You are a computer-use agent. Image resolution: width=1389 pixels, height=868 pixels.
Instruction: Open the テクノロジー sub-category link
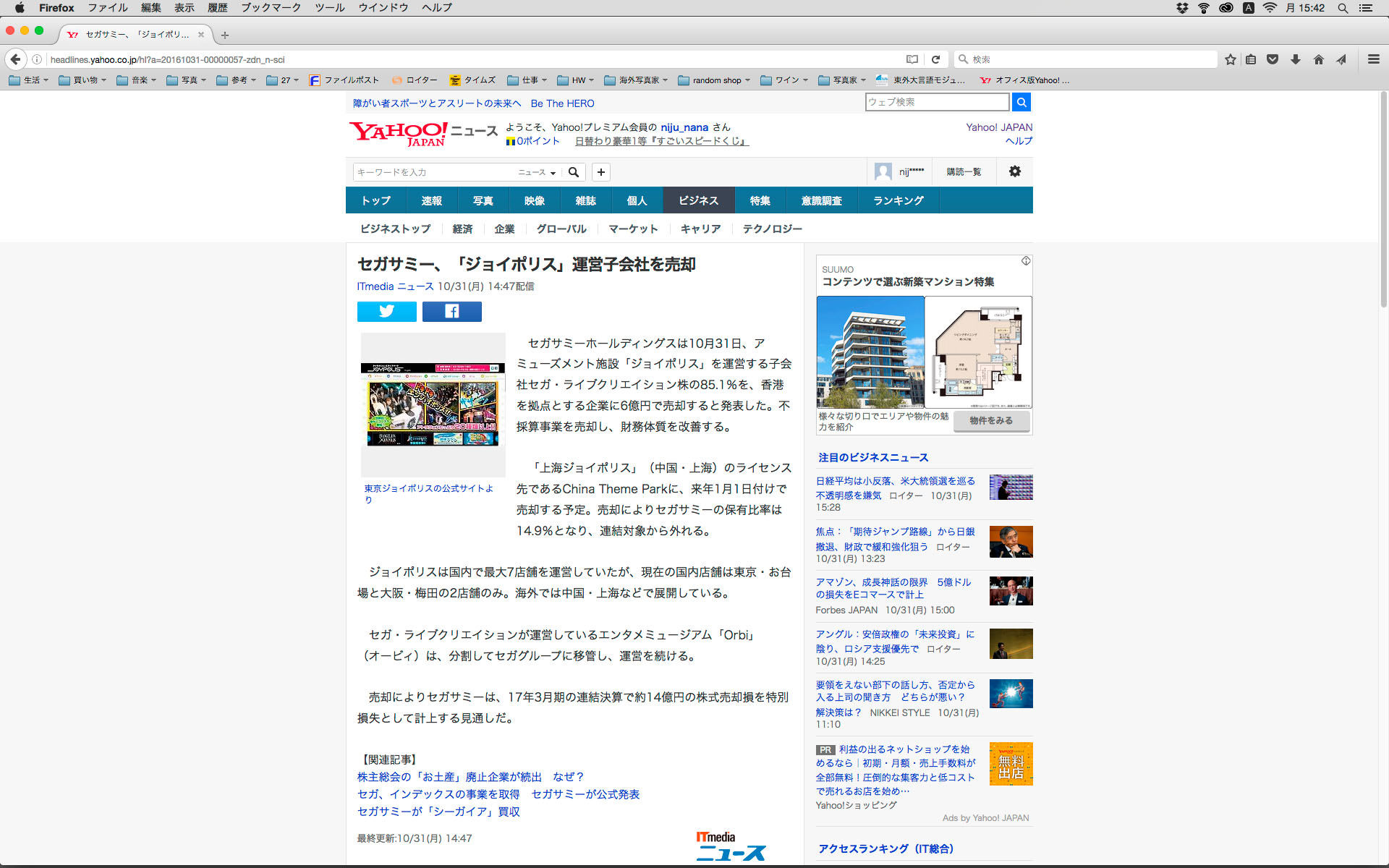coord(772,229)
